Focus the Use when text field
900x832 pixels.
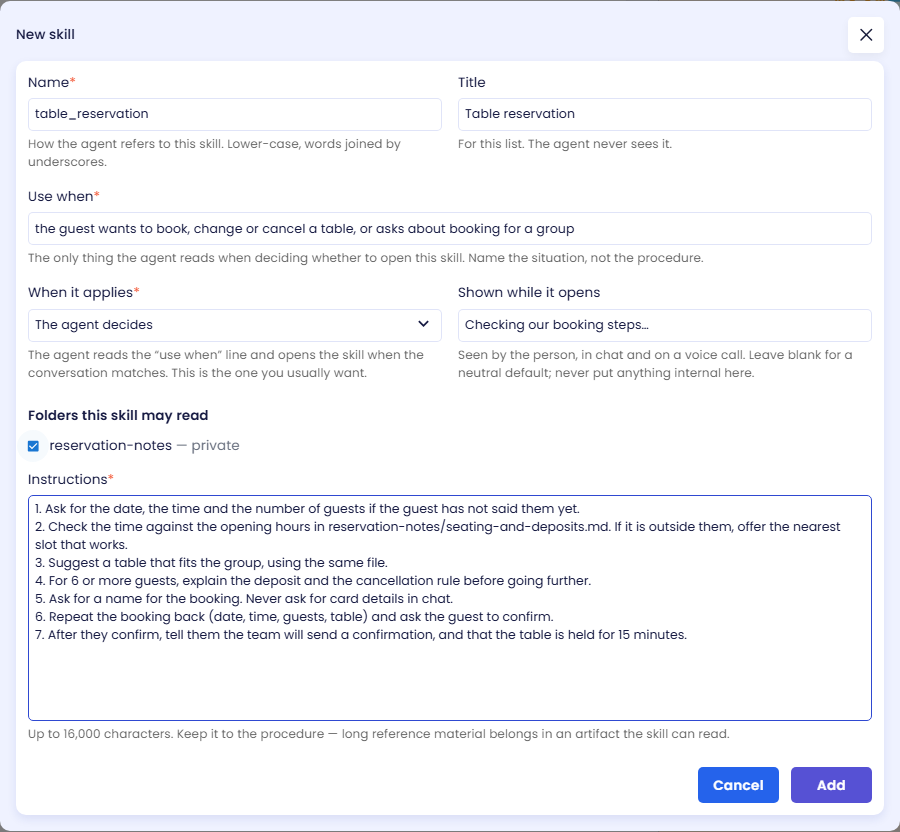tap(450, 228)
